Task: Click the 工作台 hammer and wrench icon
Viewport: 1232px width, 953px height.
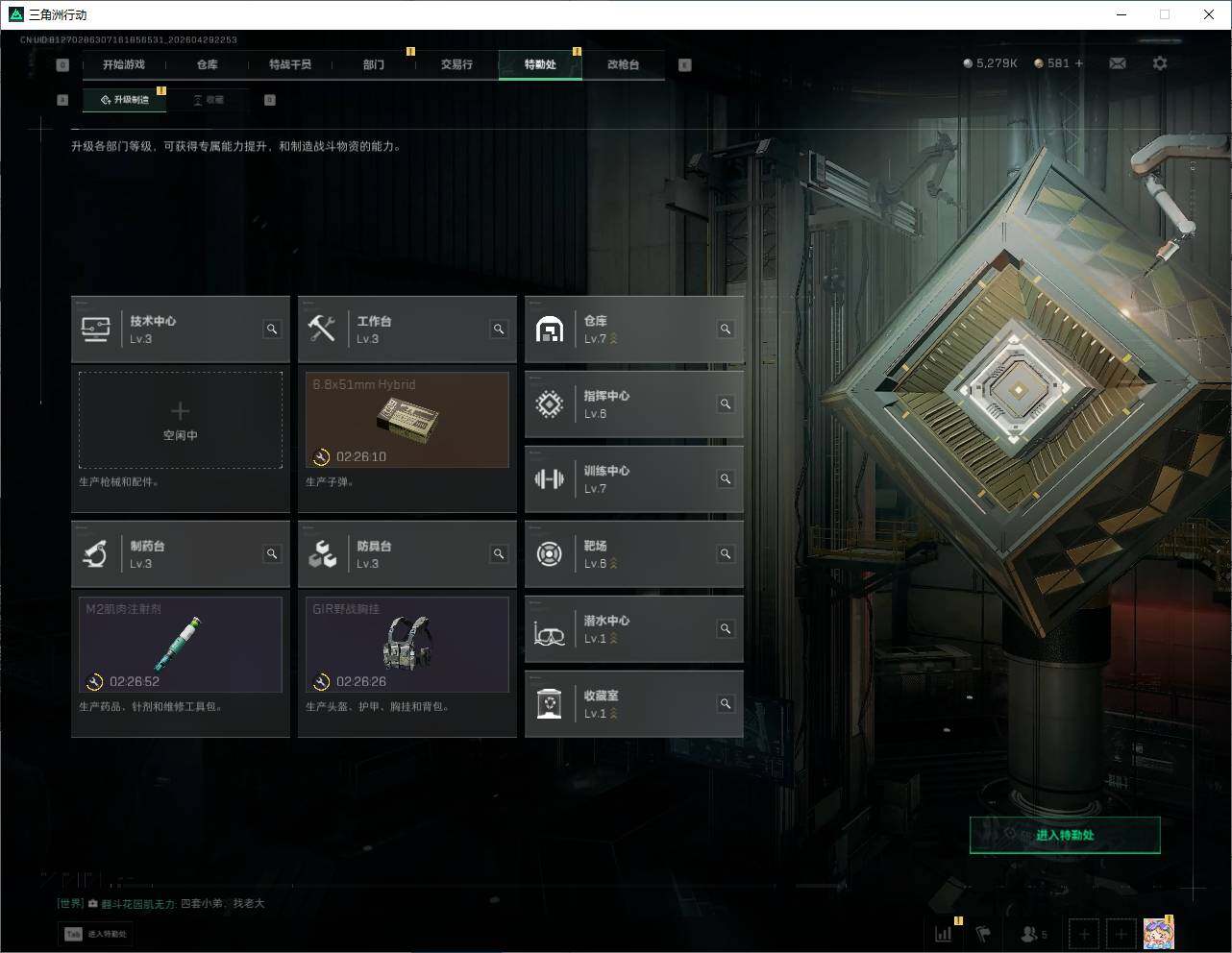Action: (322, 329)
